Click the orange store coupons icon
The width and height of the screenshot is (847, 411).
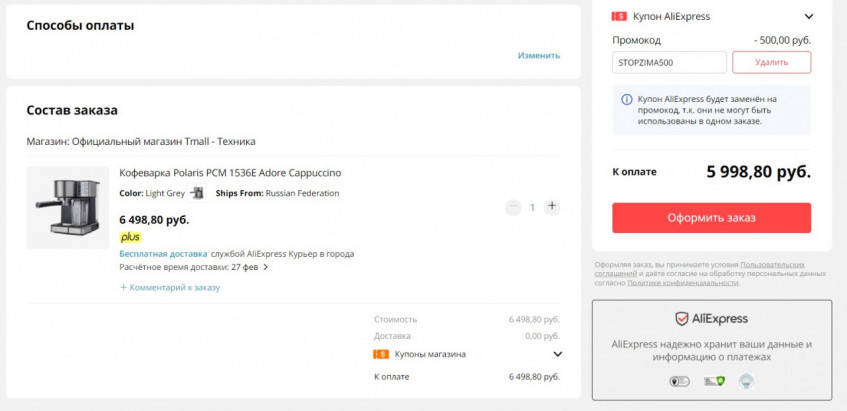pos(381,354)
